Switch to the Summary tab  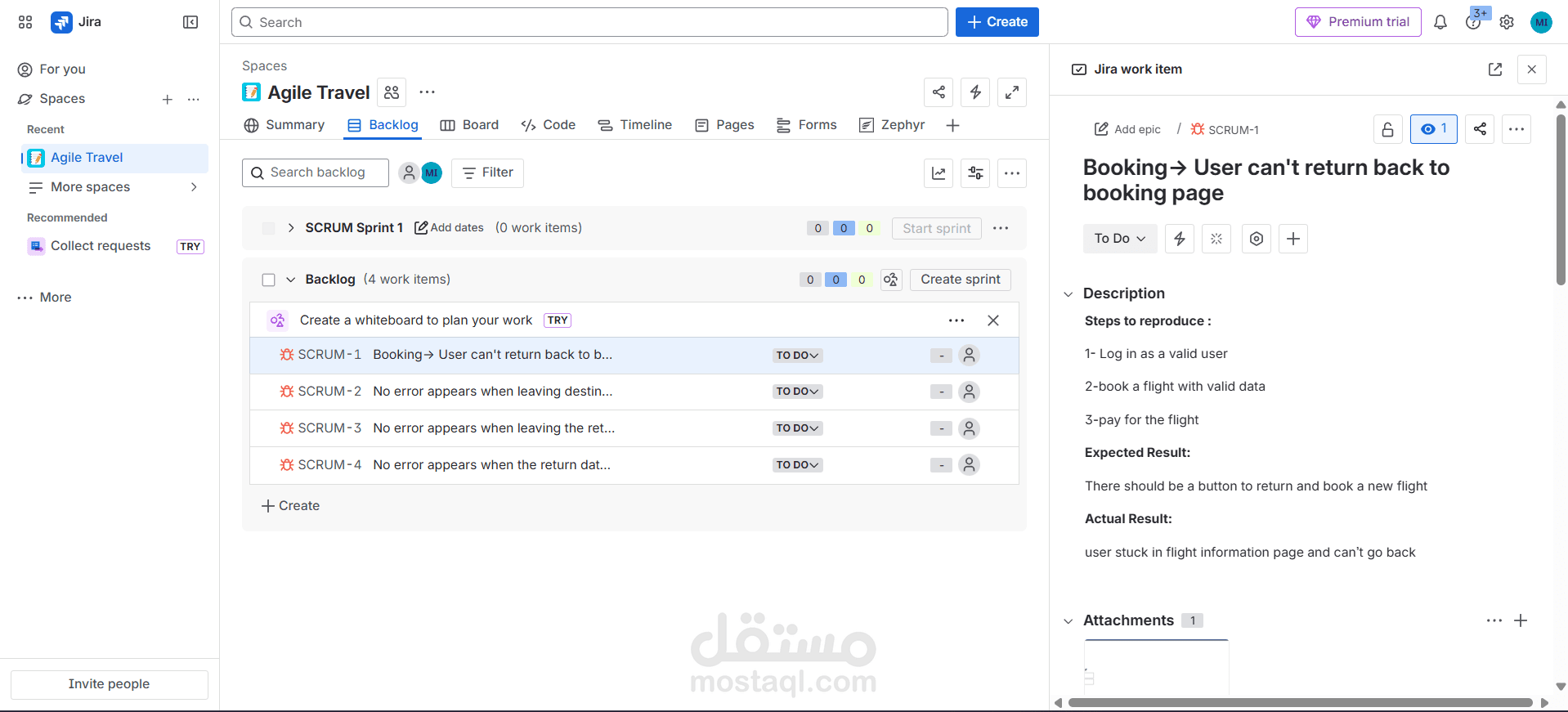(x=284, y=125)
